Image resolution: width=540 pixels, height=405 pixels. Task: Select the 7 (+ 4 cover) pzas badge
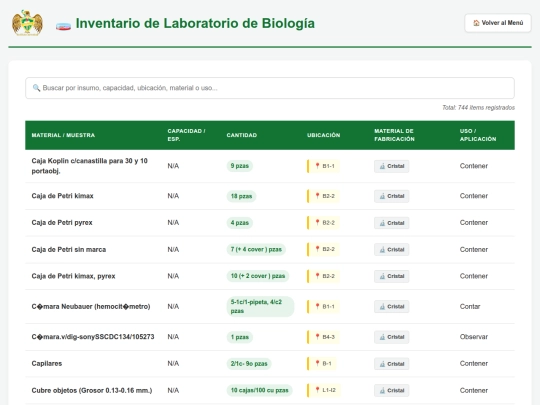tap(256, 249)
